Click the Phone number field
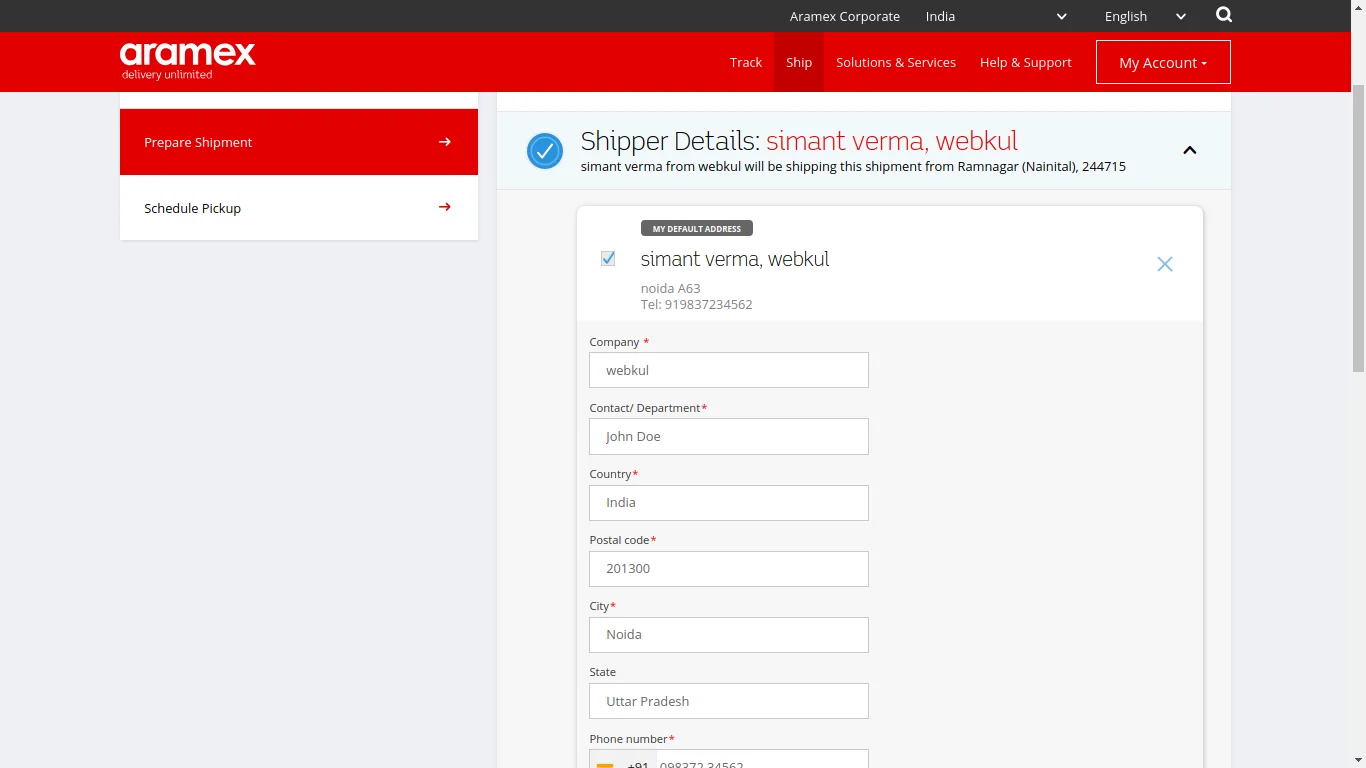Image resolution: width=1366 pixels, height=768 pixels. click(x=762, y=760)
